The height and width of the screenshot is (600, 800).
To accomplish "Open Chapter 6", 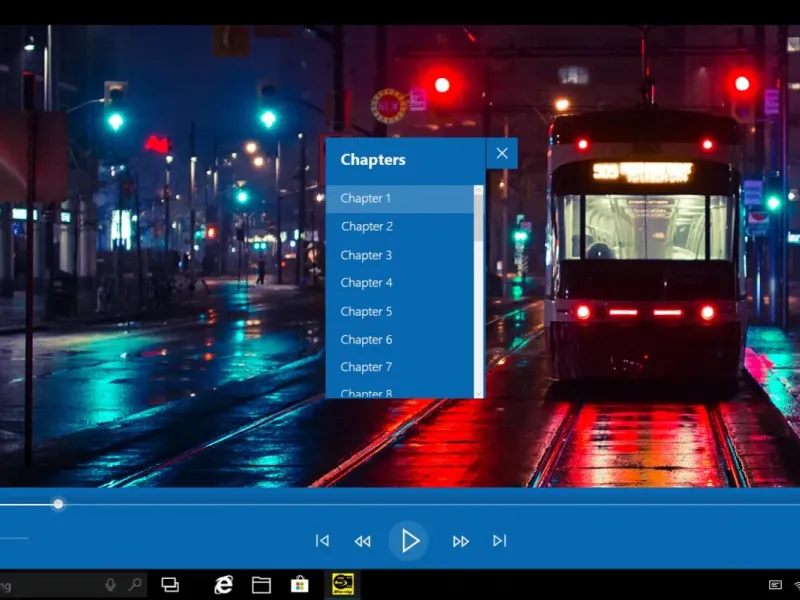I will pyautogui.click(x=366, y=339).
